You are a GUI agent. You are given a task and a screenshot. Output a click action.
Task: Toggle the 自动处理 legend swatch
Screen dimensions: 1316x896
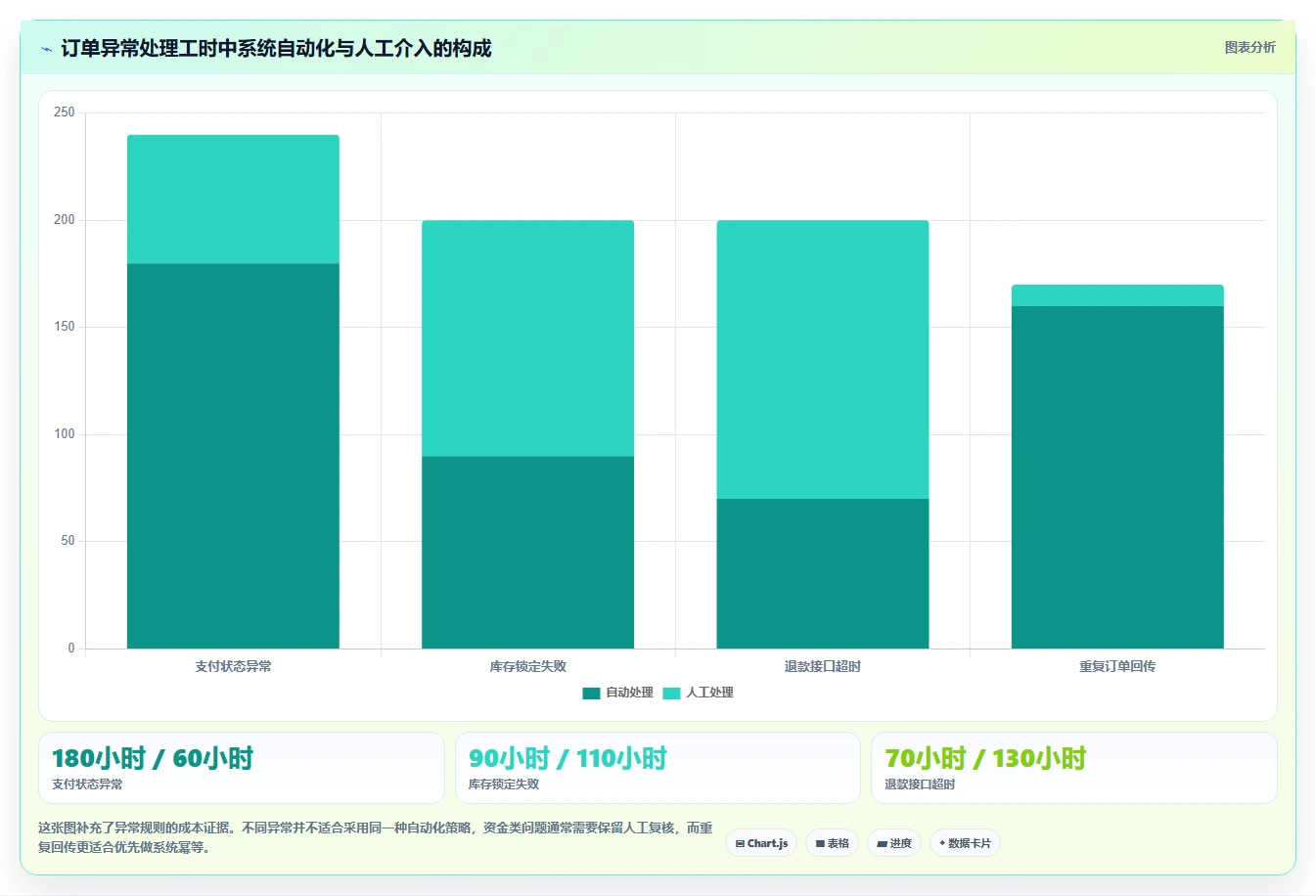591,694
